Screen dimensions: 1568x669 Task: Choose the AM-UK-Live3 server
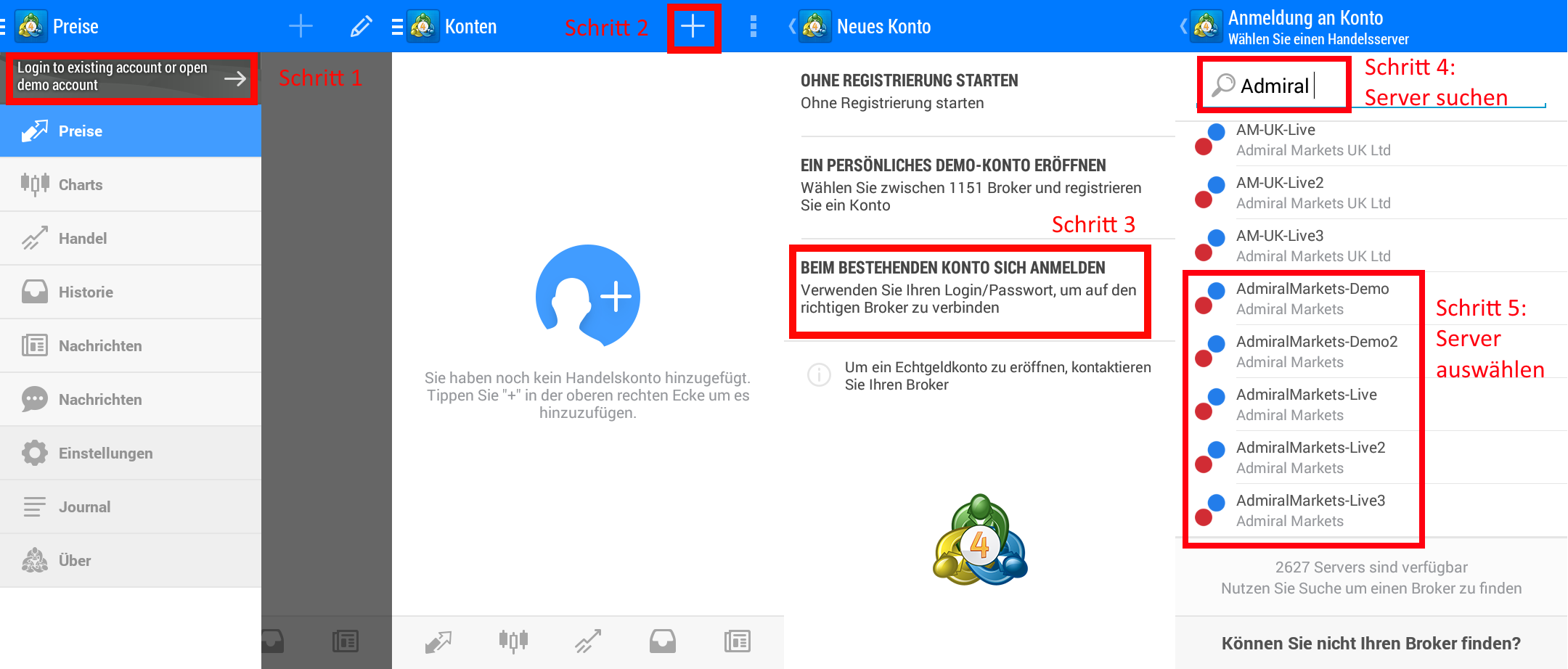[1371, 246]
